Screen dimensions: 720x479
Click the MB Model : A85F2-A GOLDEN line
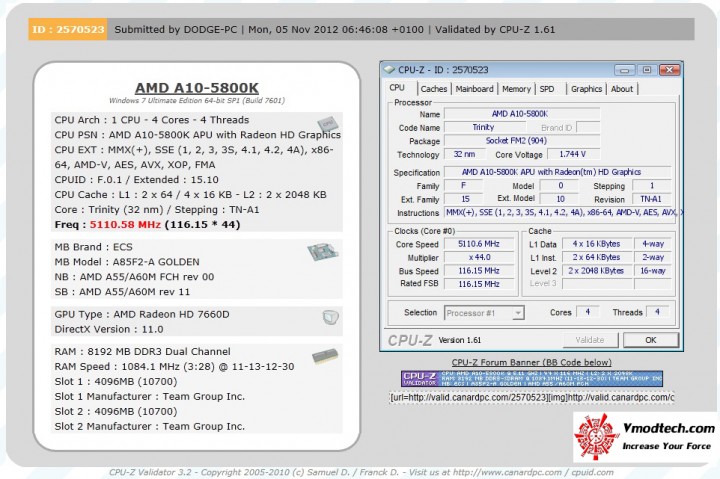[x=127, y=262]
